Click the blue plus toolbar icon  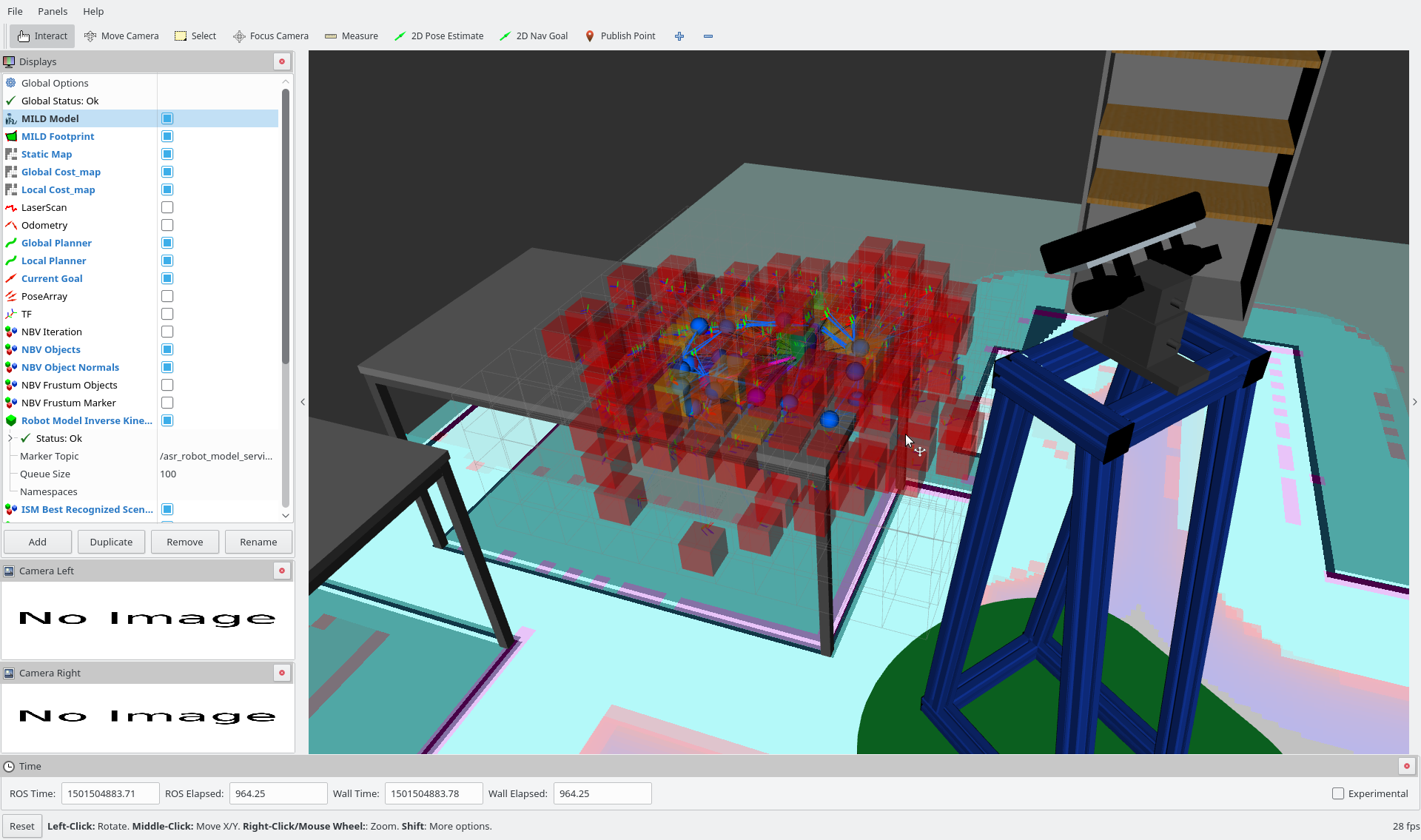pos(679,36)
